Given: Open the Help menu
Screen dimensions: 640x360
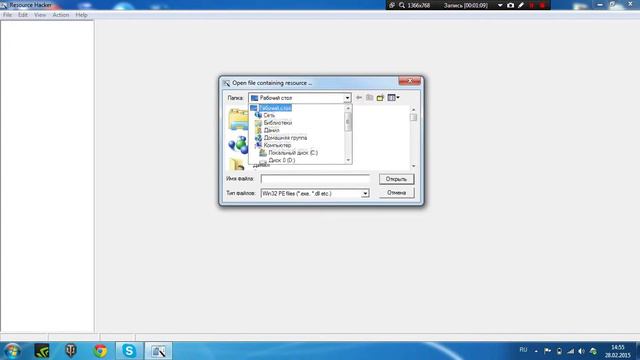Looking at the screenshot, I should click(81, 15).
